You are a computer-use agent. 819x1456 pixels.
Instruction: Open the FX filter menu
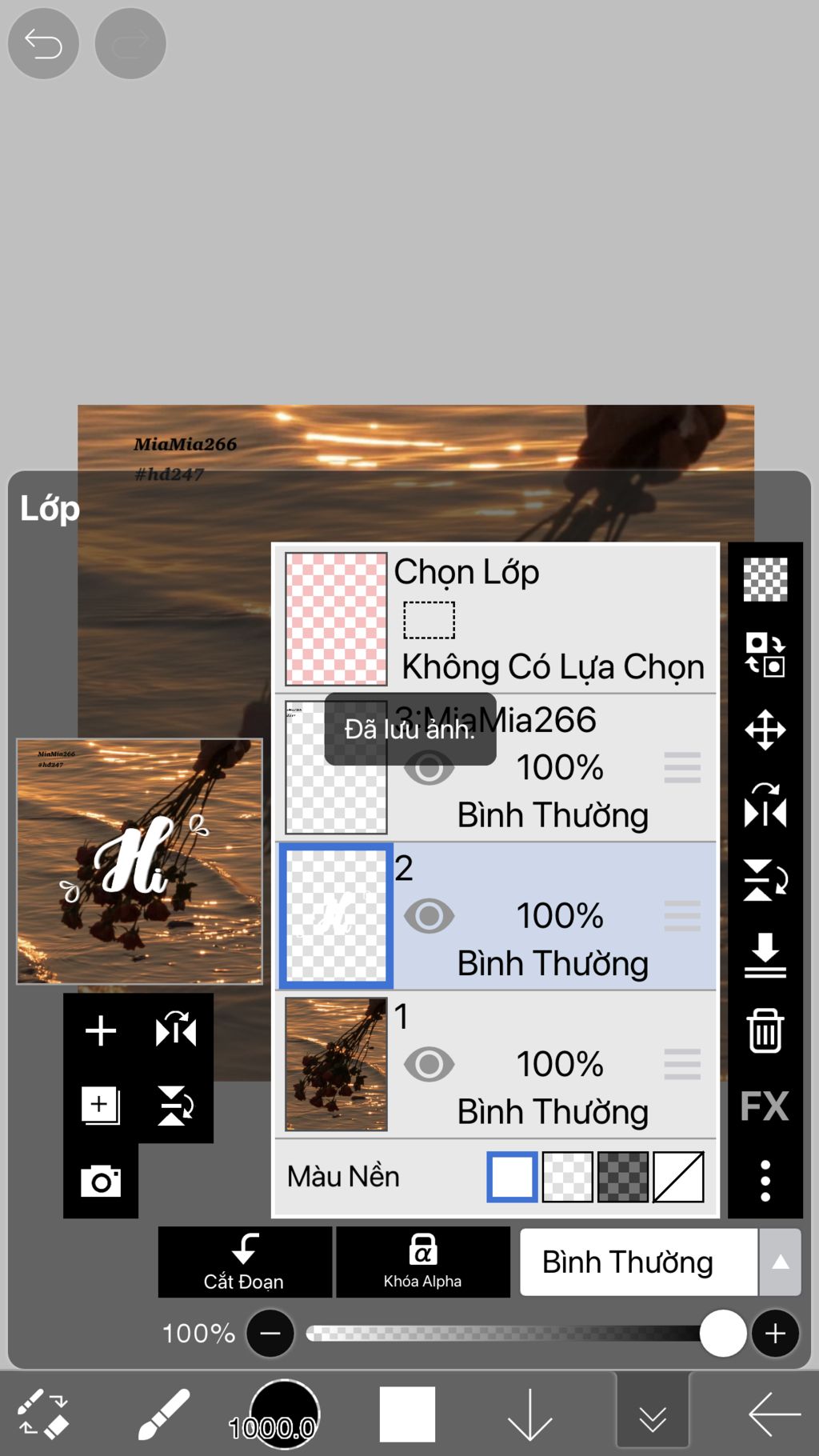(765, 1106)
